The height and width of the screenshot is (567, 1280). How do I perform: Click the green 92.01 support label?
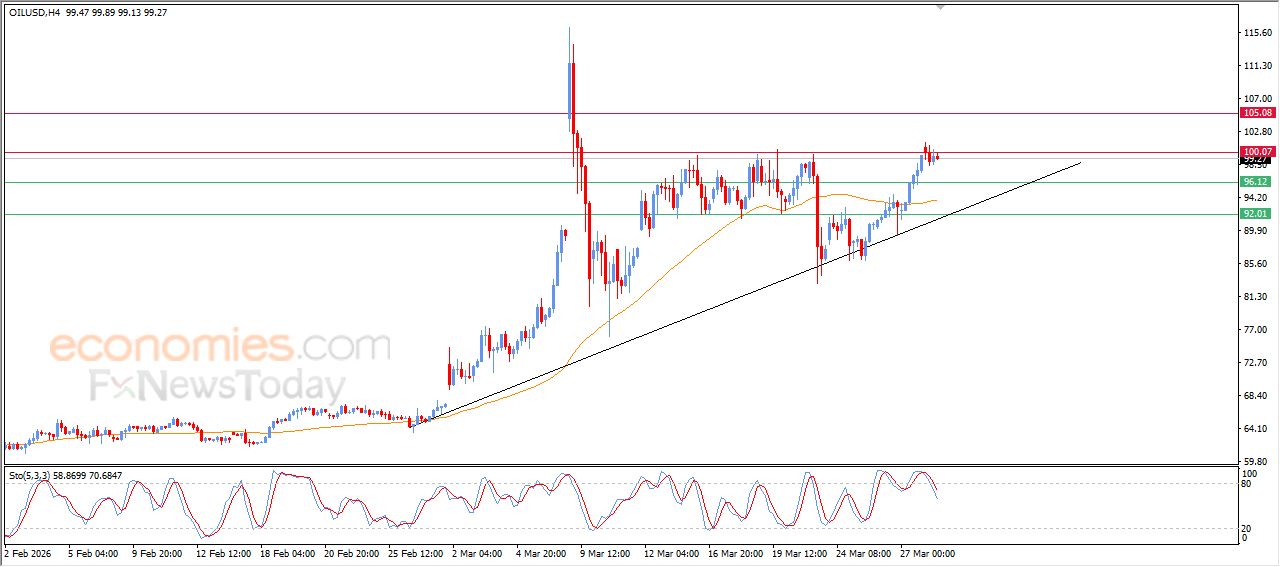[1255, 214]
